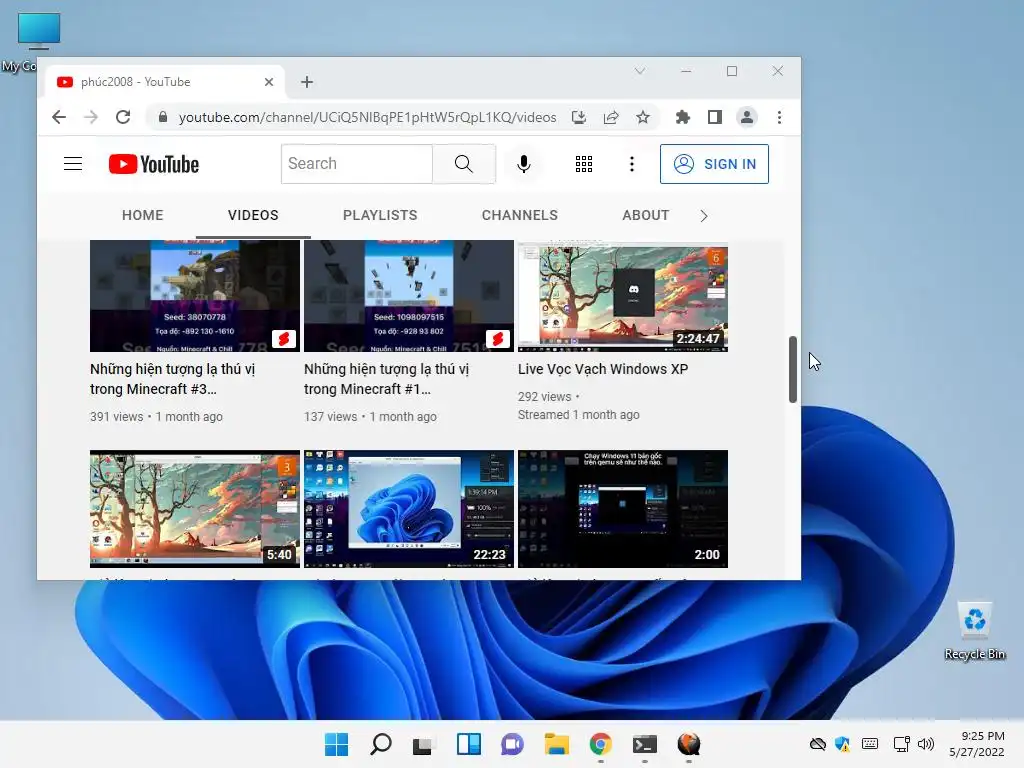Open Chat on the taskbar
The image size is (1024, 768).
(512, 744)
